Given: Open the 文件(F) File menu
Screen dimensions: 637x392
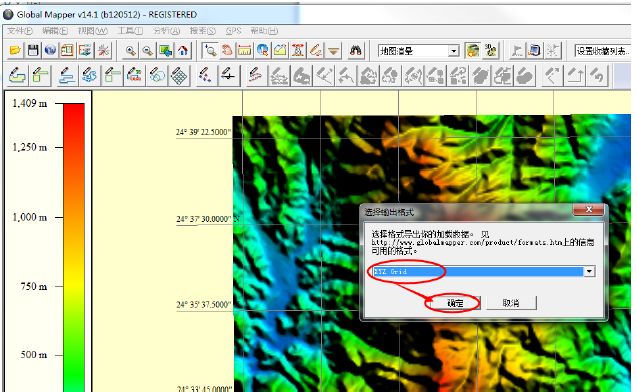Looking at the screenshot, I should pyautogui.click(x=20, y=31).
